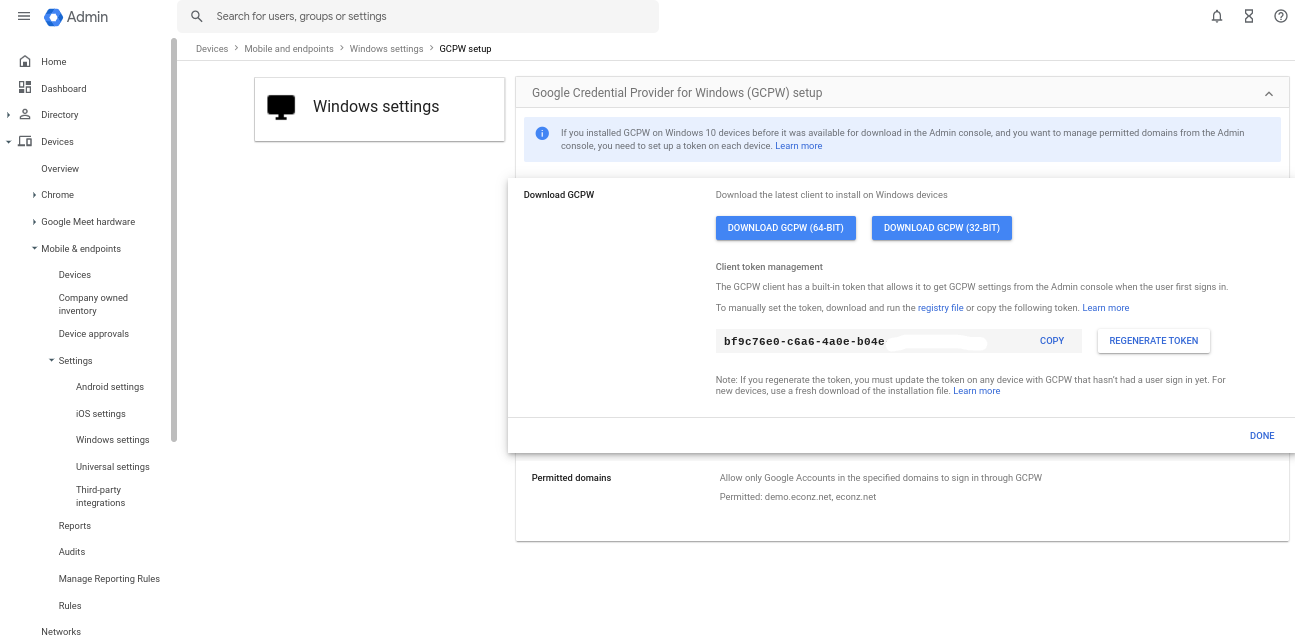Viewport: 1295px width, 643px height.
Task: Open Audits in sidebar
Action: click(72, 552)
